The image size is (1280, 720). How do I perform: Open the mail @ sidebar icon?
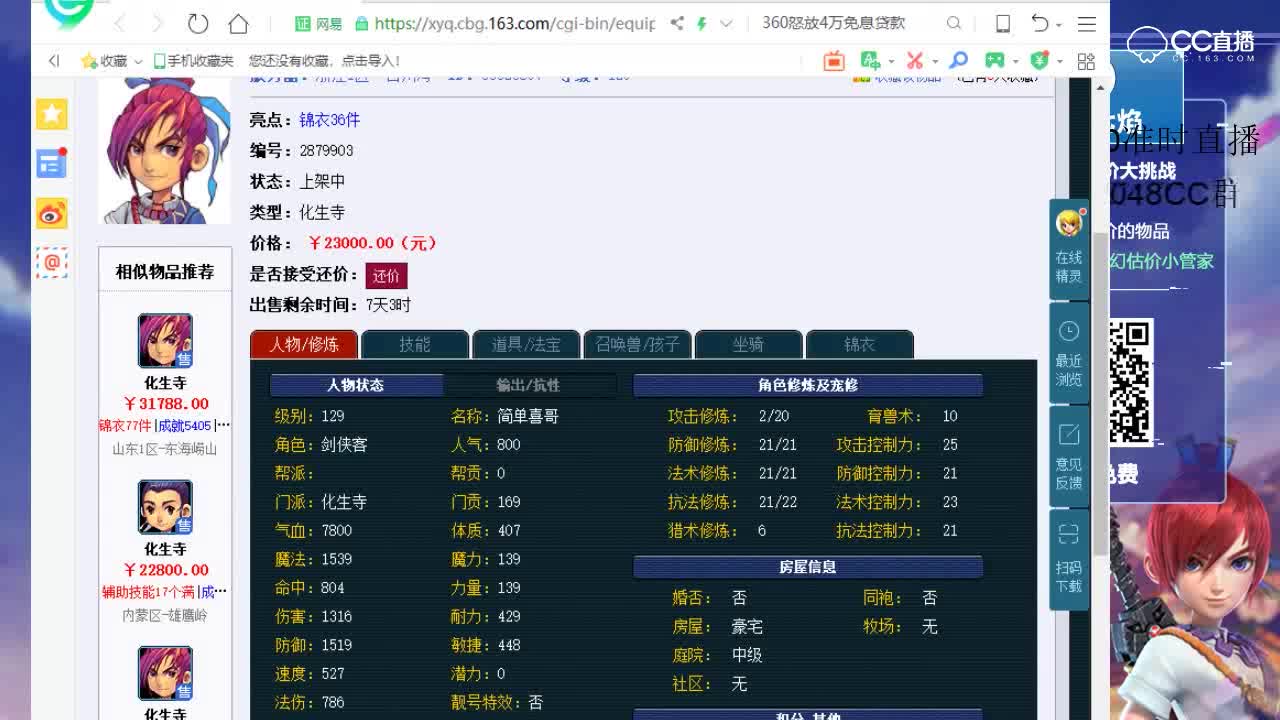pos(52,262)
